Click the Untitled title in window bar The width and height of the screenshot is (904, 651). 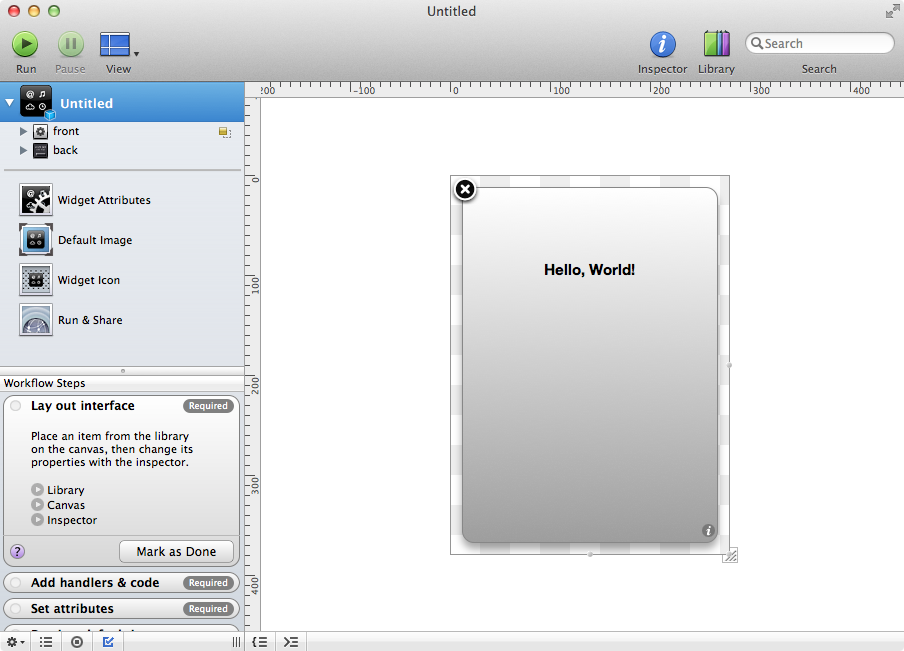[451, 11]
